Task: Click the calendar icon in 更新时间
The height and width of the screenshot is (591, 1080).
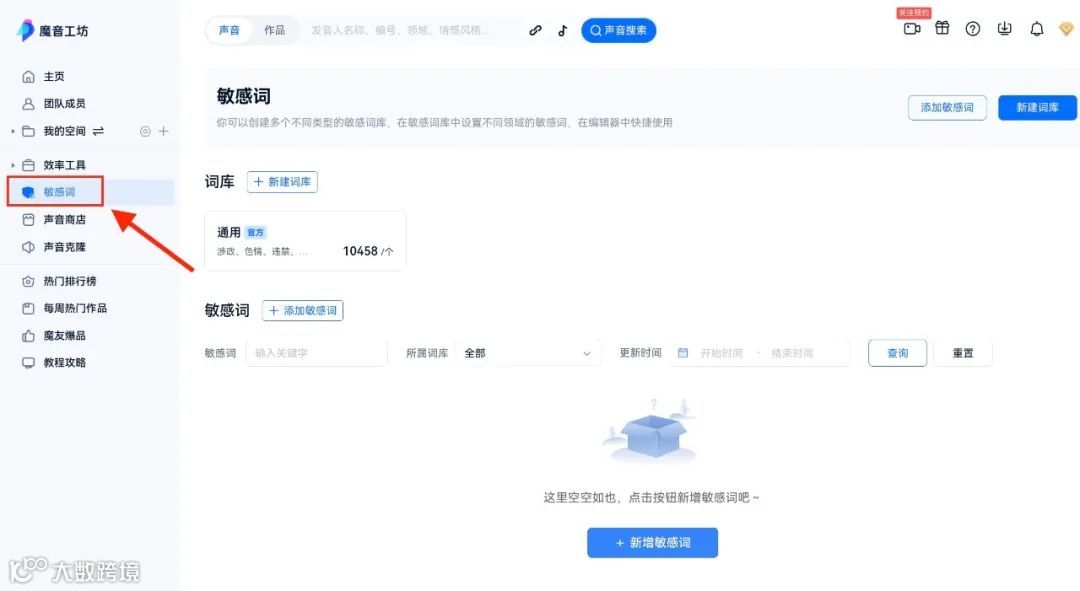Action: tap(683, 353)
